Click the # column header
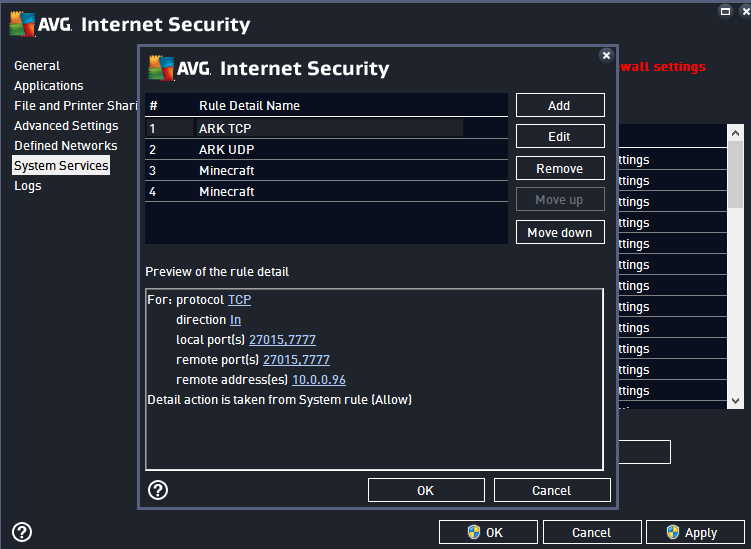751x549 pixels. [153, 105]
